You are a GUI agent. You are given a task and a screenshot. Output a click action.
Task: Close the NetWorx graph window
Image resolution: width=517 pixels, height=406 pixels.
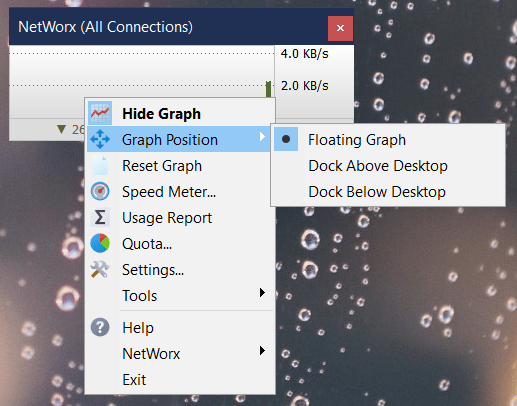click(x=340, y=28)
